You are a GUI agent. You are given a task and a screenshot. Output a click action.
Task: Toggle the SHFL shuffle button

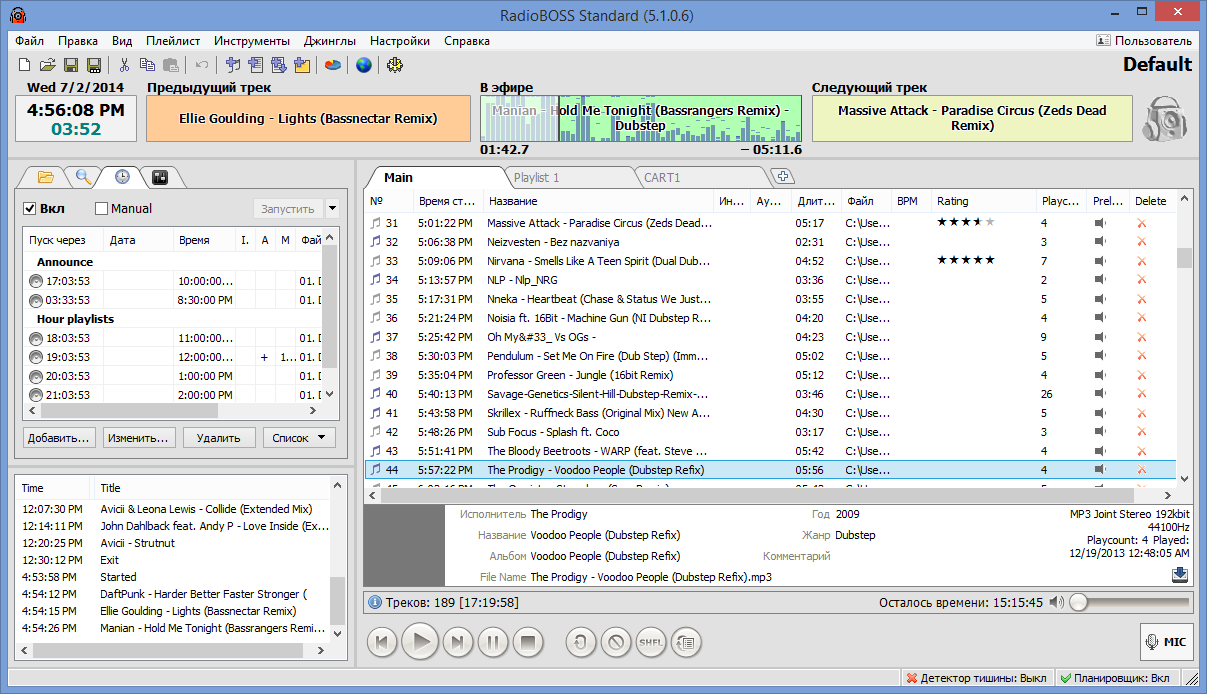point(651,641)
